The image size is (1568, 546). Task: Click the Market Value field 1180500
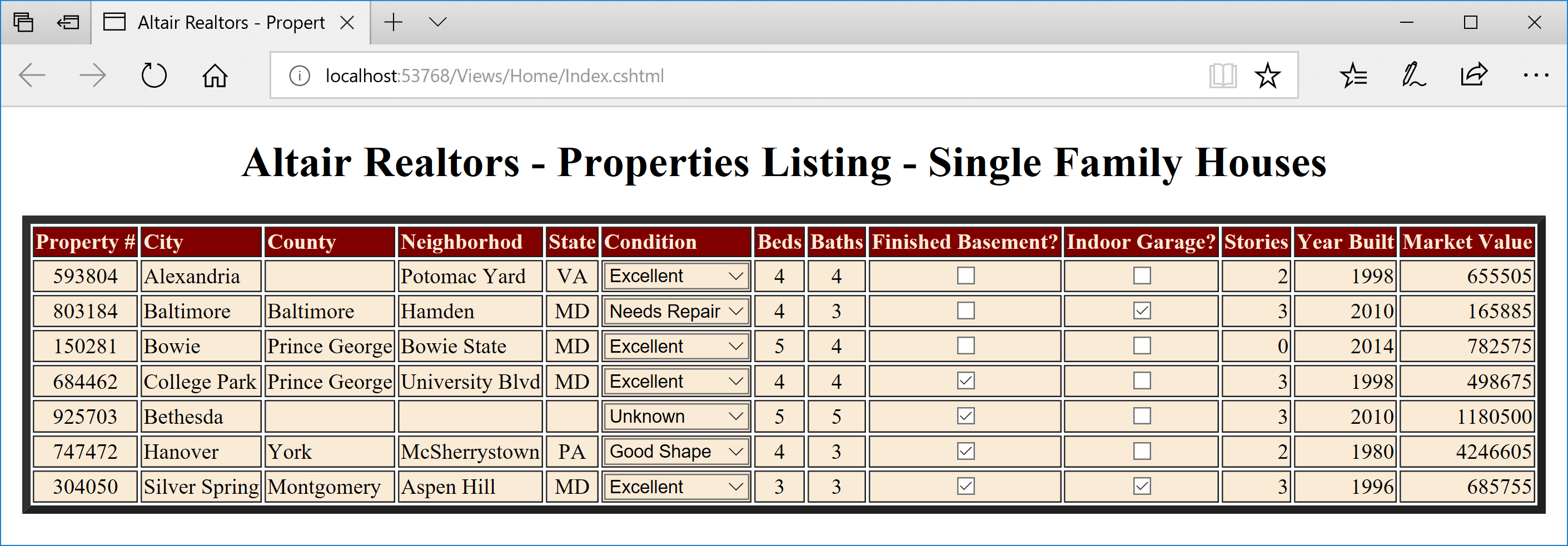tap(1467, 417)
